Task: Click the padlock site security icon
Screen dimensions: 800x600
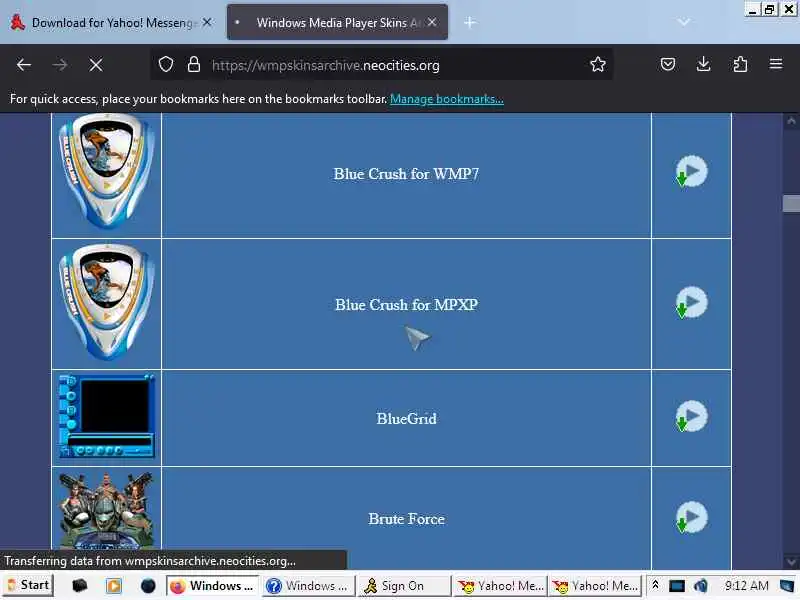Action: point(194,65)
